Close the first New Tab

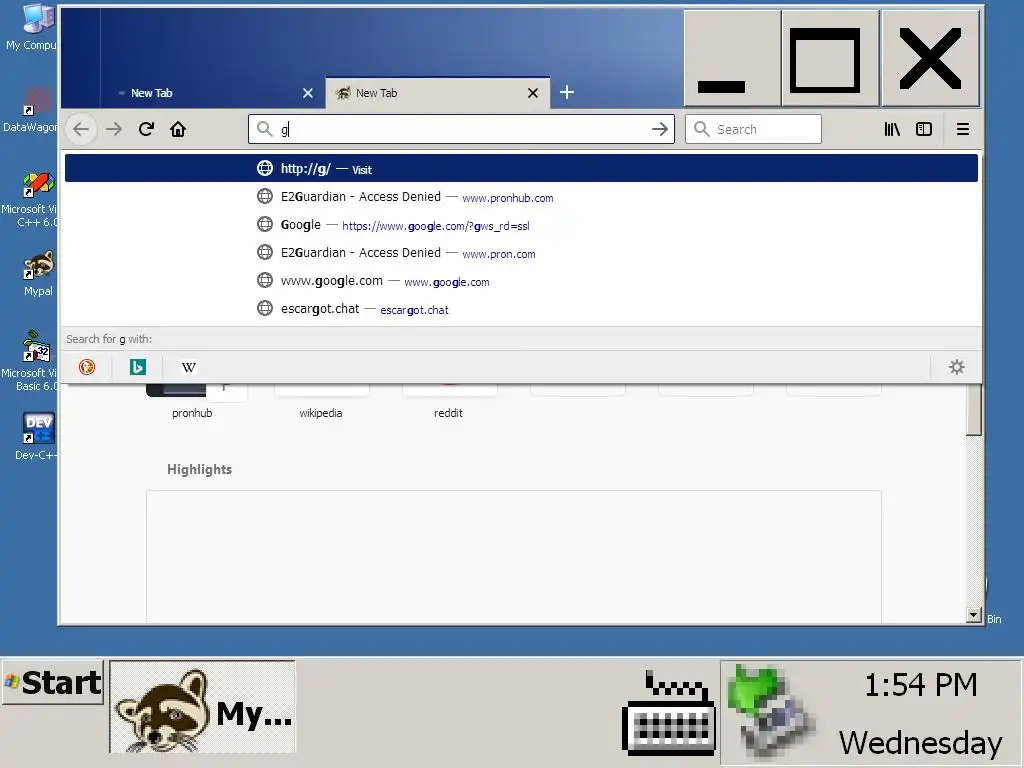[308, 93]
